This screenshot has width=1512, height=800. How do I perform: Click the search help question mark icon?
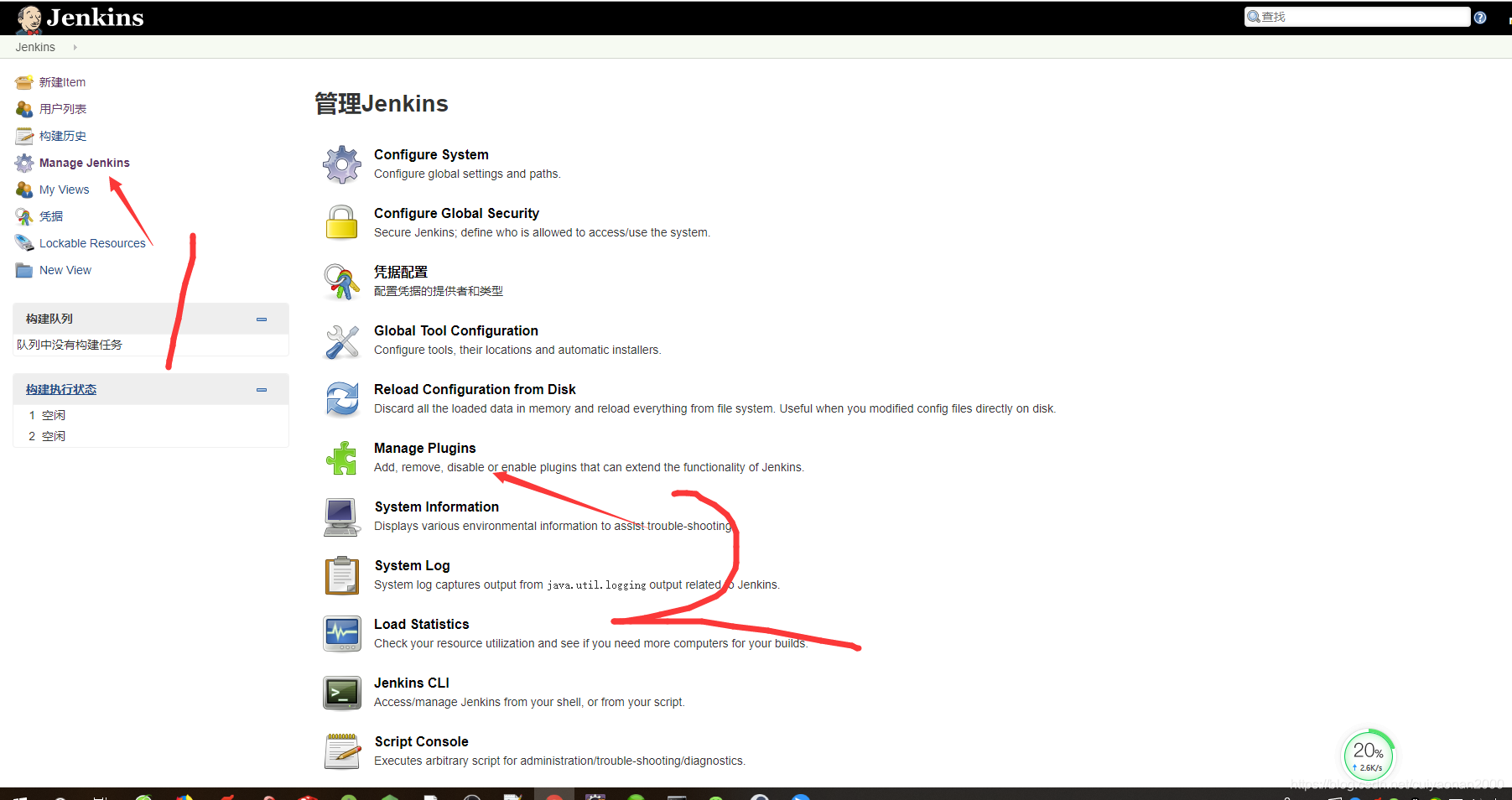(x=1480, y=18)
